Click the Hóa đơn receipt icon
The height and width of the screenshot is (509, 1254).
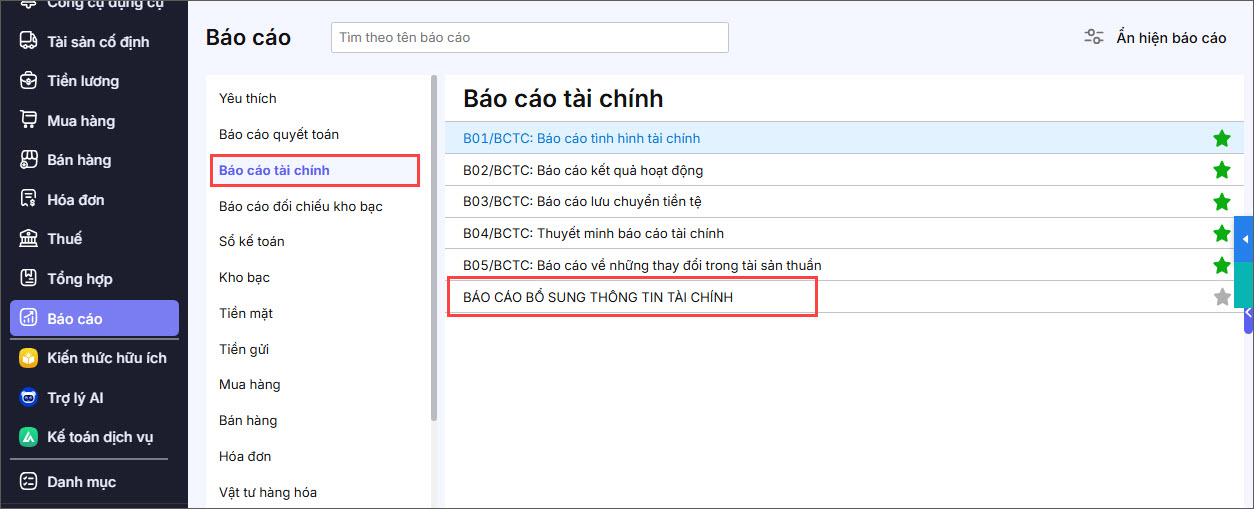29,199
